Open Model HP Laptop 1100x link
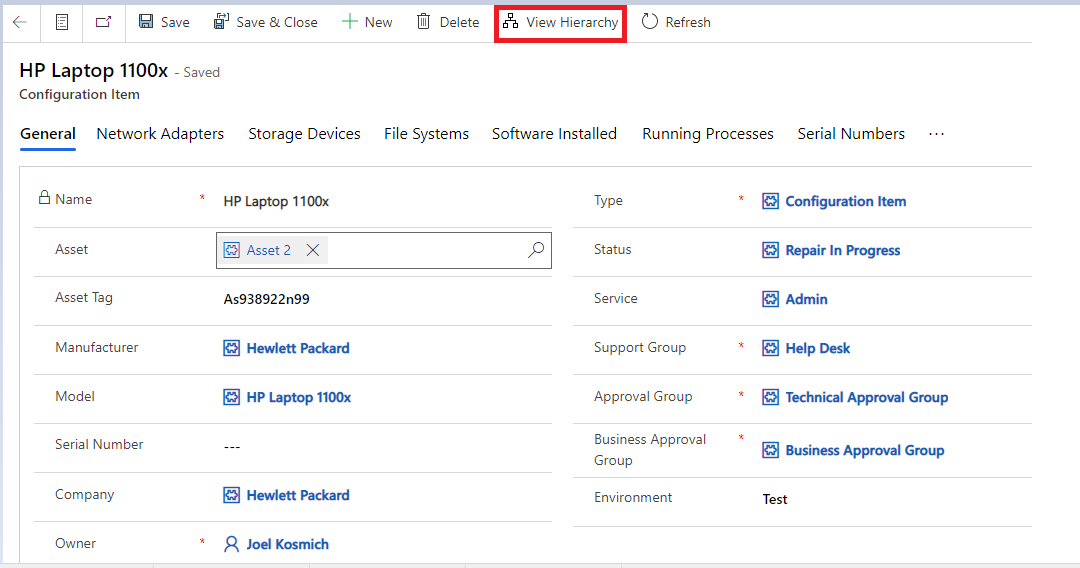 pyautogui.click(x=298, y=397)
